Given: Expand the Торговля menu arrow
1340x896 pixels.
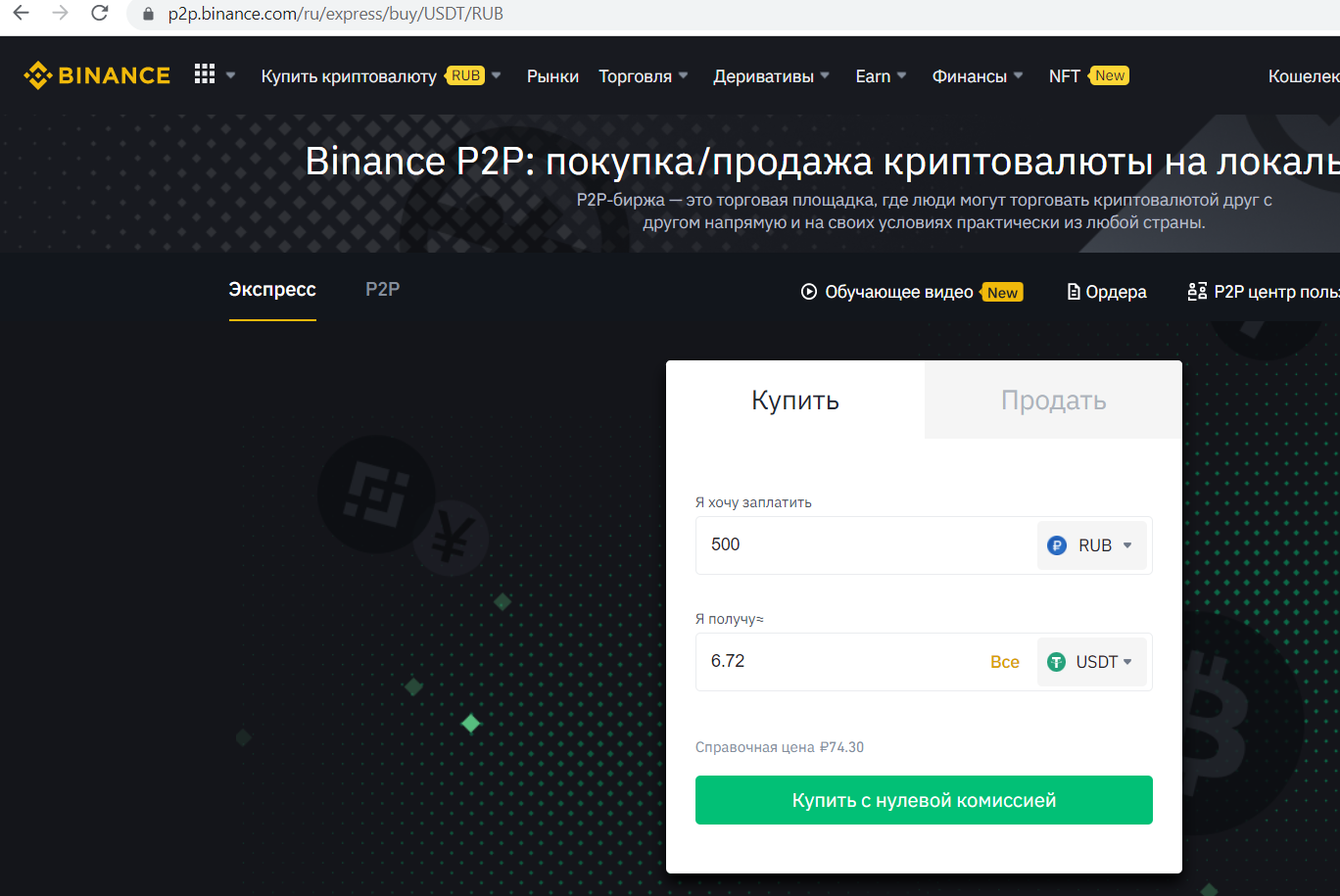Looking at the screenshot, I should pyautogui.click(x=684, y=75).
